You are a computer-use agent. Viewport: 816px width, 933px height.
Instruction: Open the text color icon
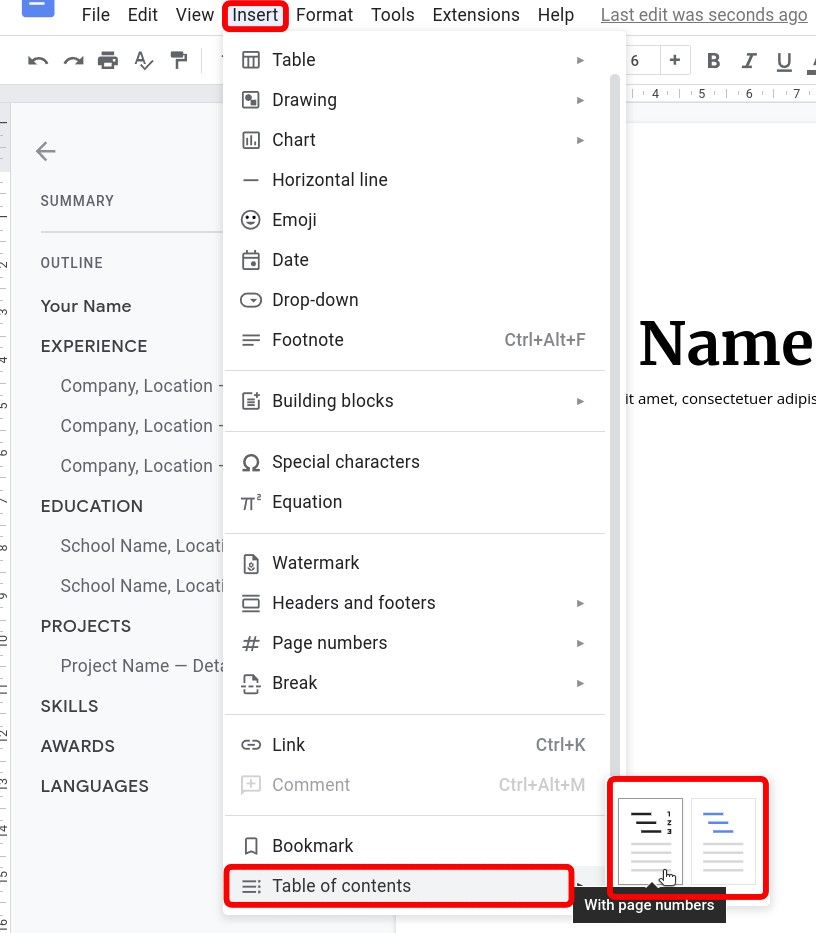[x=812, y=60]
